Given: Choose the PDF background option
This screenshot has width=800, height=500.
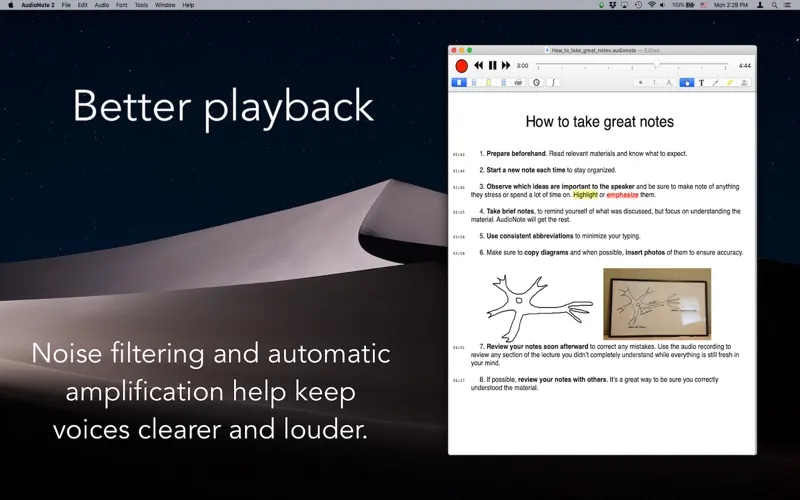Looking at the screenshot, I should 518,82.
